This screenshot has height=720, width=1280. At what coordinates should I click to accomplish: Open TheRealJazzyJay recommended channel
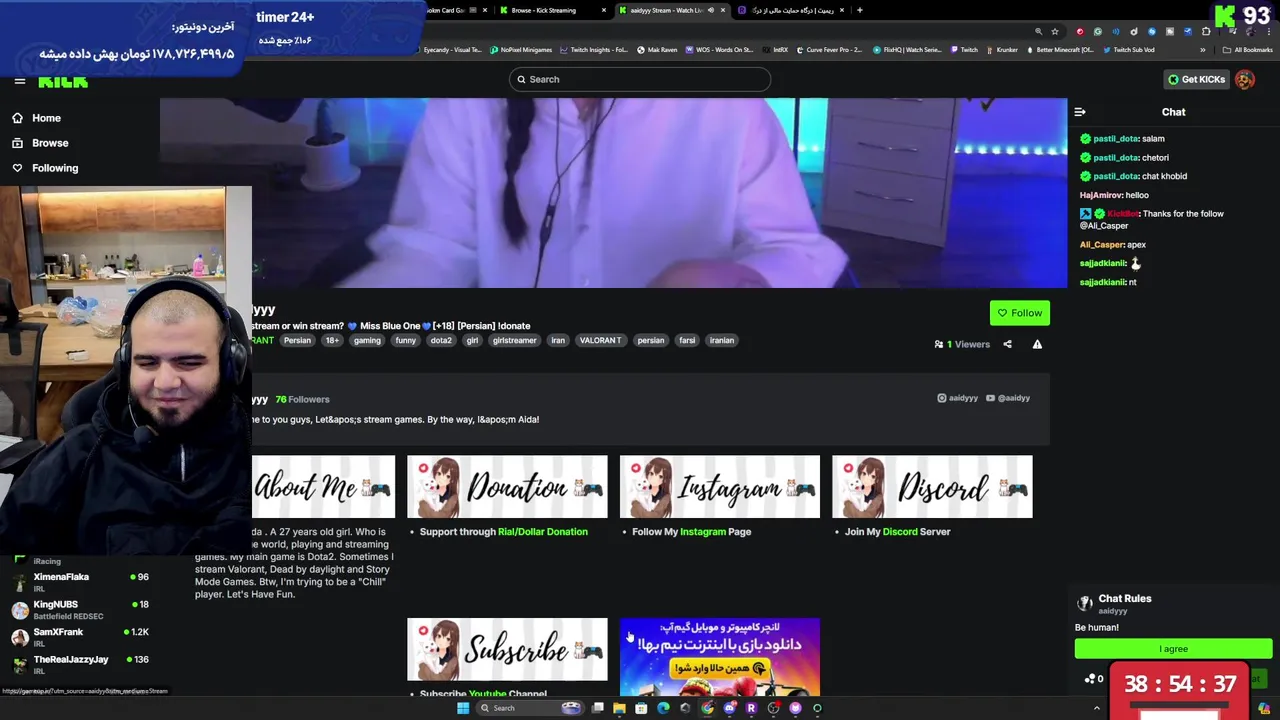(x=80, y=664)
